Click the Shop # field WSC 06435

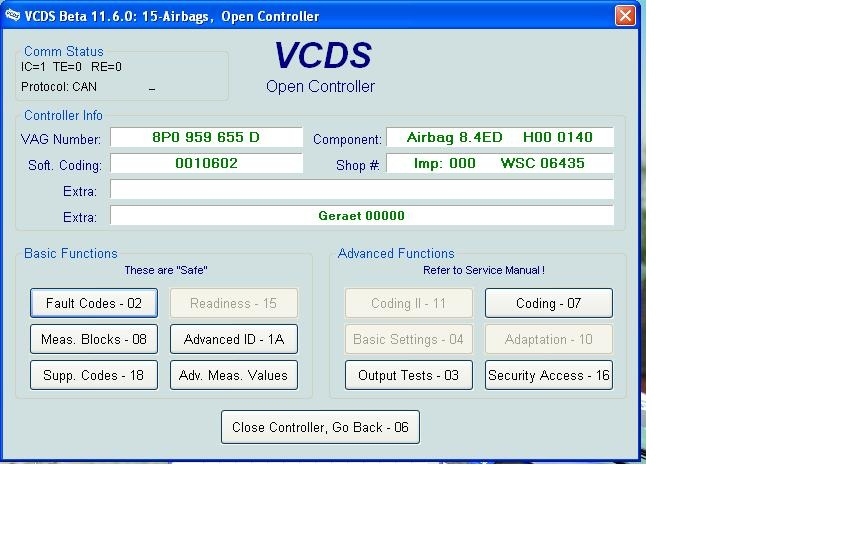(x=500, y=163)
